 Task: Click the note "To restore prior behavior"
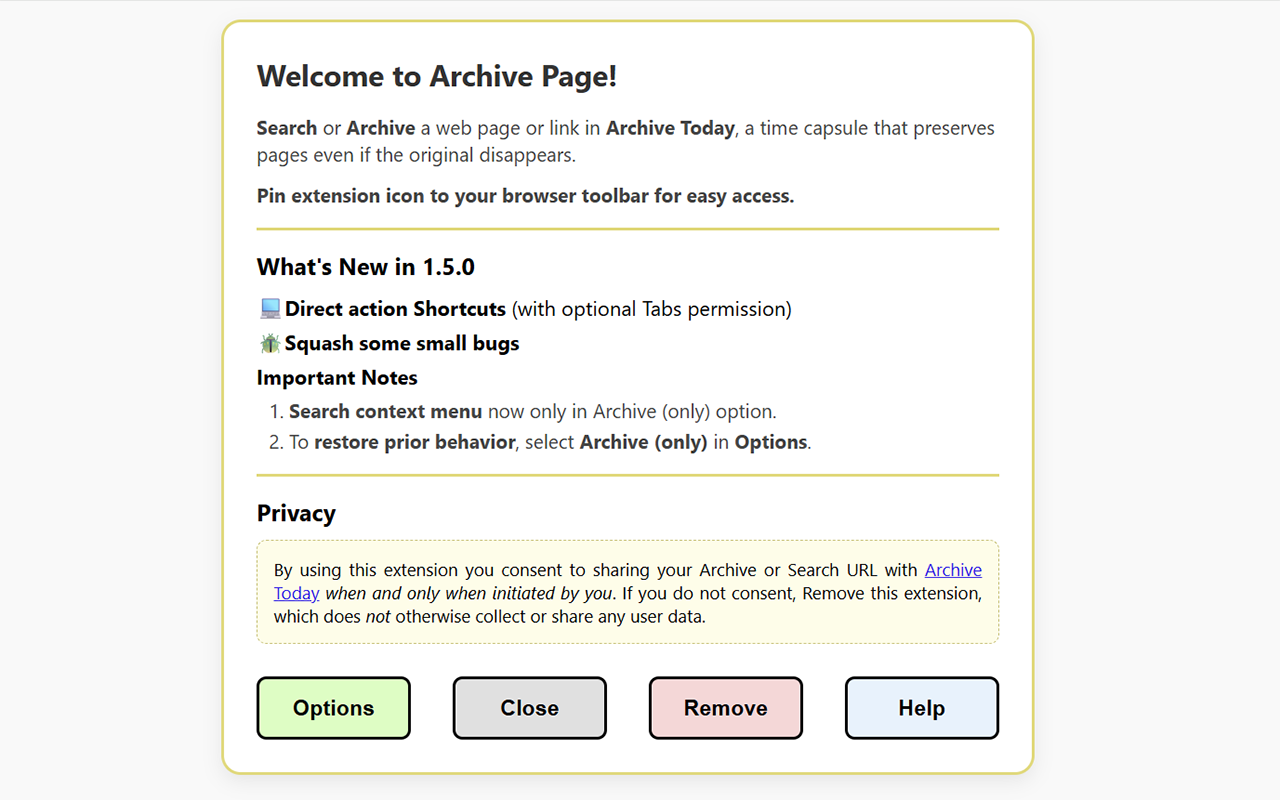point(550,442)
